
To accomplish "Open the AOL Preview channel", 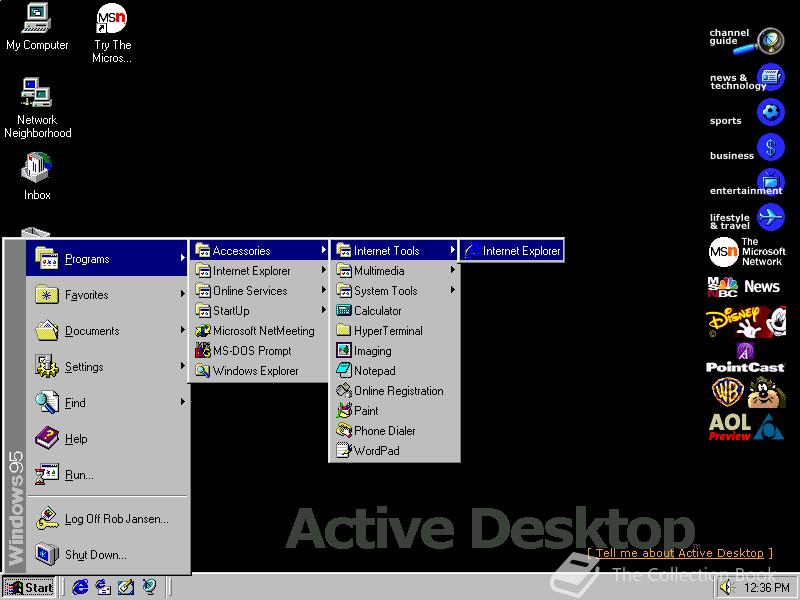I will (746, 427).
